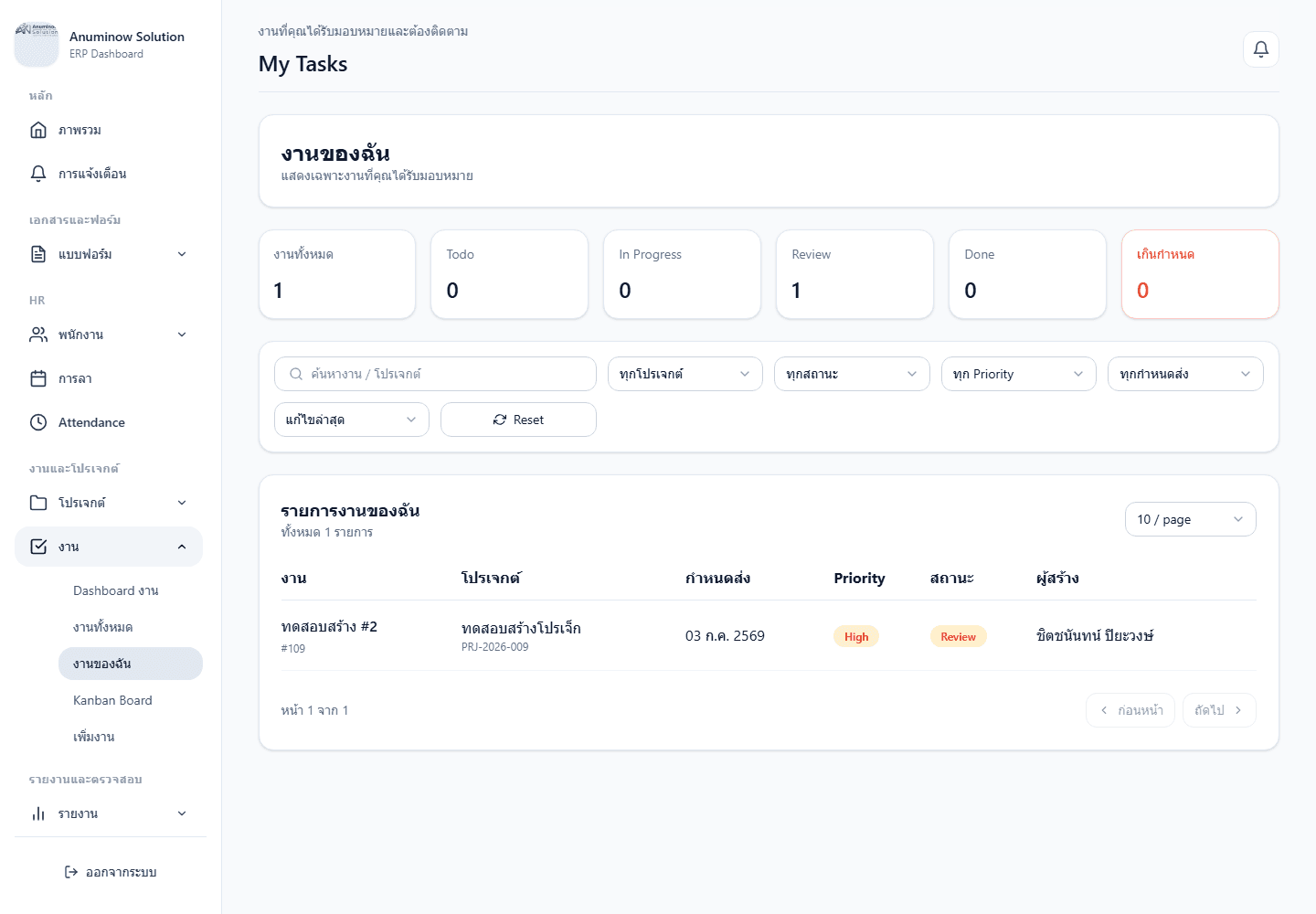Click the refresh icon on Reset button
1316x914 pixels.
click(500, 420)
